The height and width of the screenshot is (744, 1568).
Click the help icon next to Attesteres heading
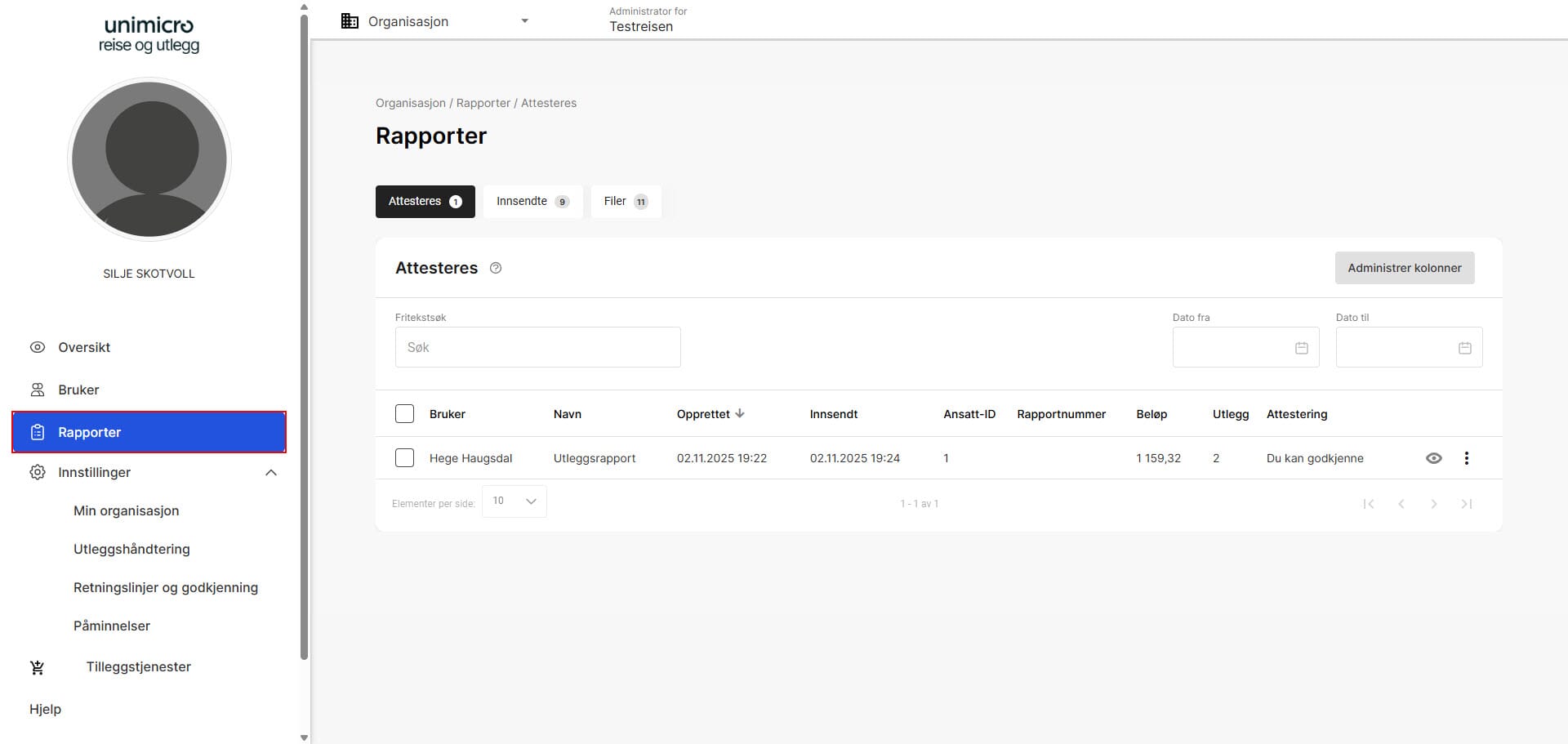[x=495, y=268]
